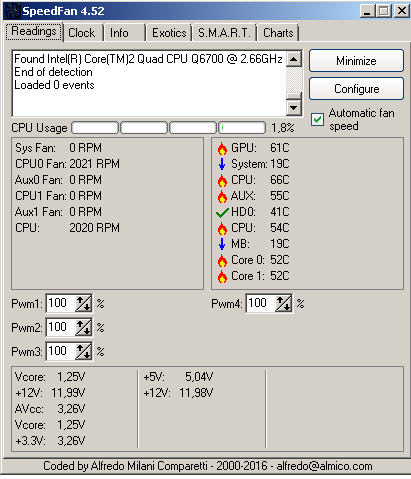Click the Pwm1 spinner arrows
The image size is (411, 479).
point(84,303)
